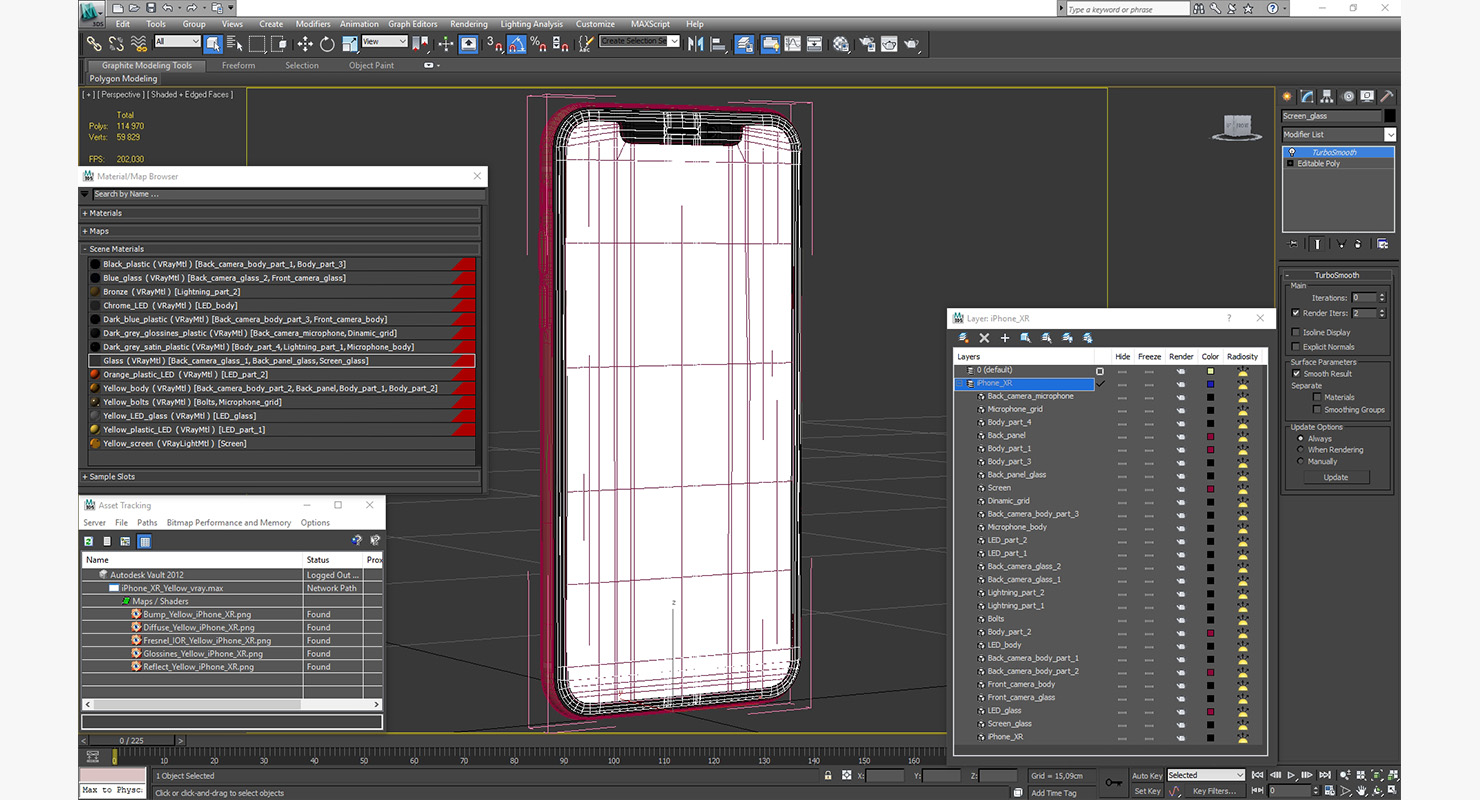Open Select by Name tool
Image resolution: width=1480 pixels, height=800 pixels.
tap(235, 44)
